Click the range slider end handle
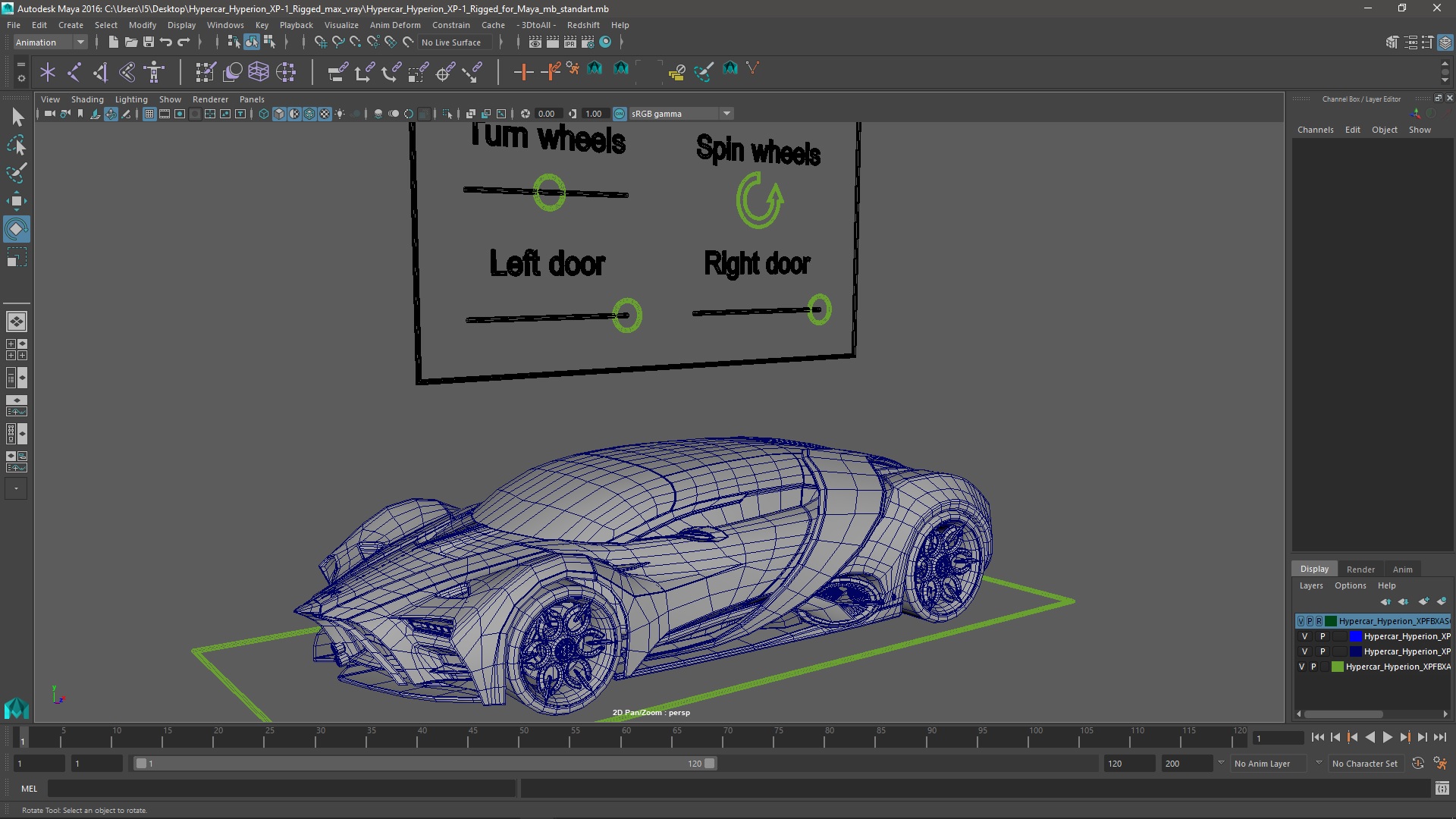The width and height of the screenshot is (1456, 819). (710, 764)
